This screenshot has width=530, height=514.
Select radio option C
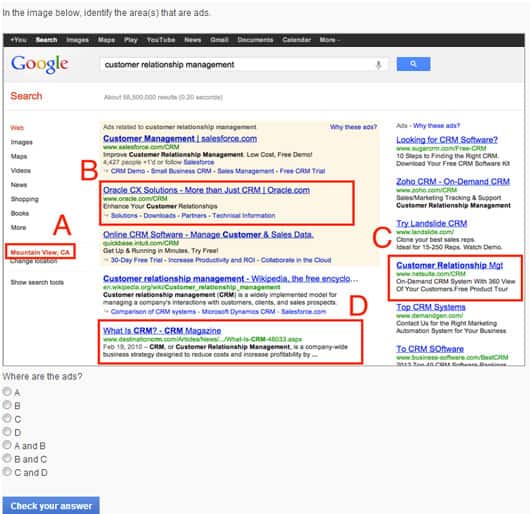click(7, 418)
